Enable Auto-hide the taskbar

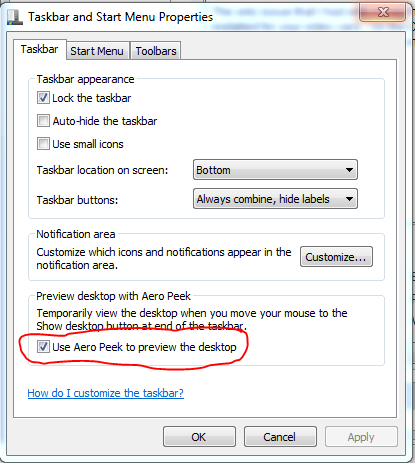click(x=43, y=121)
